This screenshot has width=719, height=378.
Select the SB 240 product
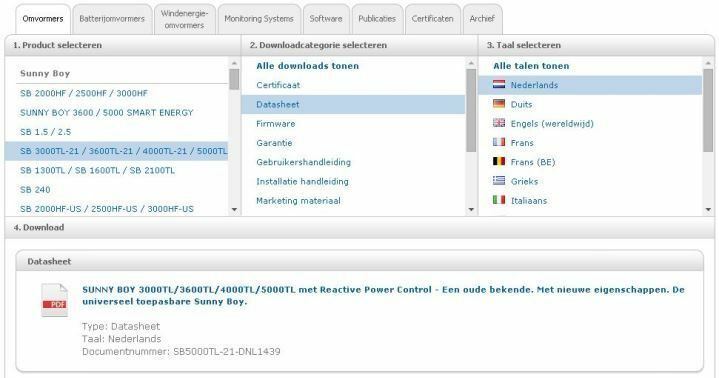click(x=35, y=189)
